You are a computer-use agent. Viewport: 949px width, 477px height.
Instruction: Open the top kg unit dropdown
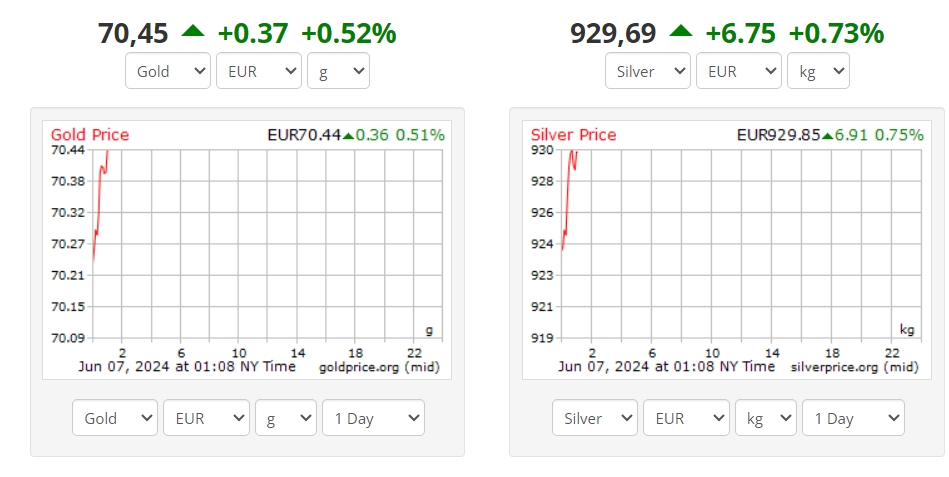(x=818, y=71)
